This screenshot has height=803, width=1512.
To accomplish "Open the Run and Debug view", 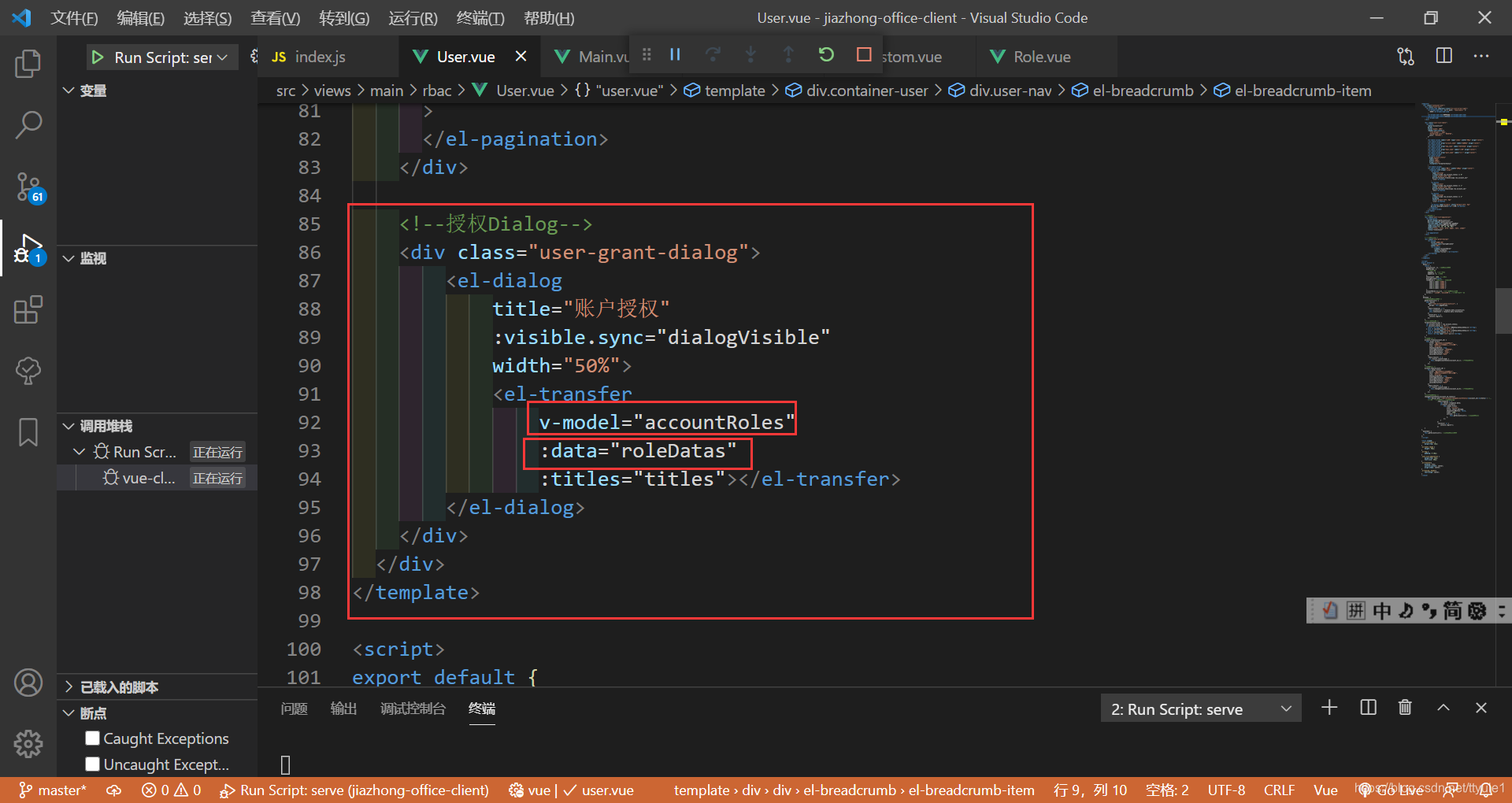I will pos(28,249).
